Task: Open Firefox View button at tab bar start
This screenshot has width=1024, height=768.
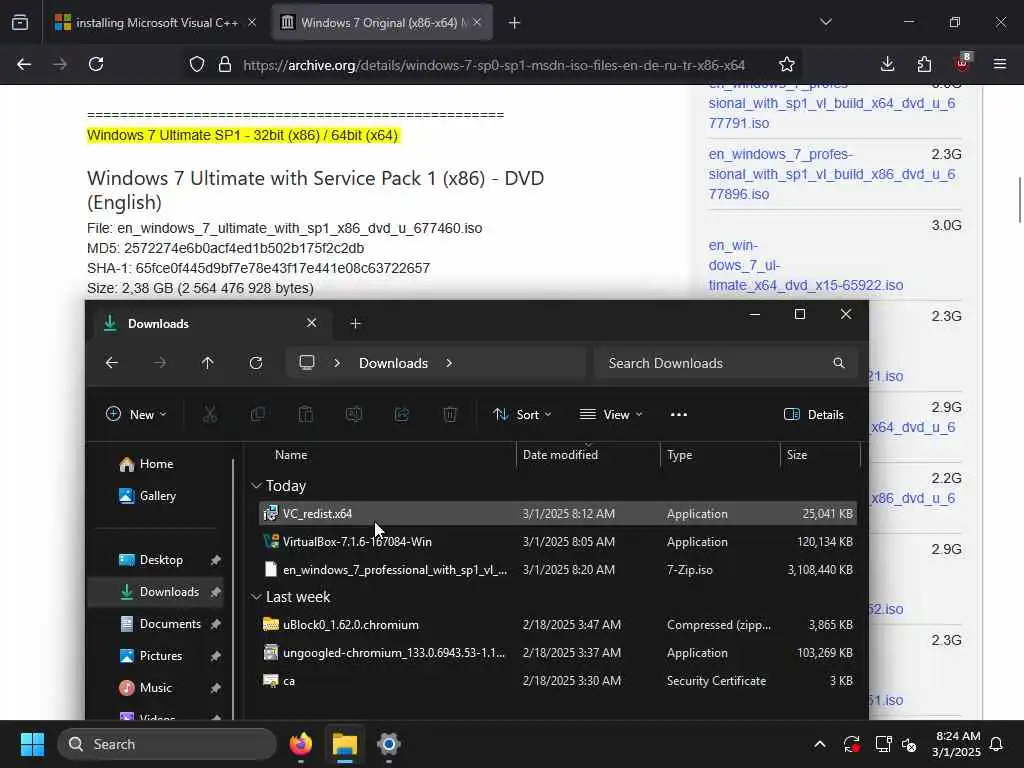Action: tap(20, 23)
